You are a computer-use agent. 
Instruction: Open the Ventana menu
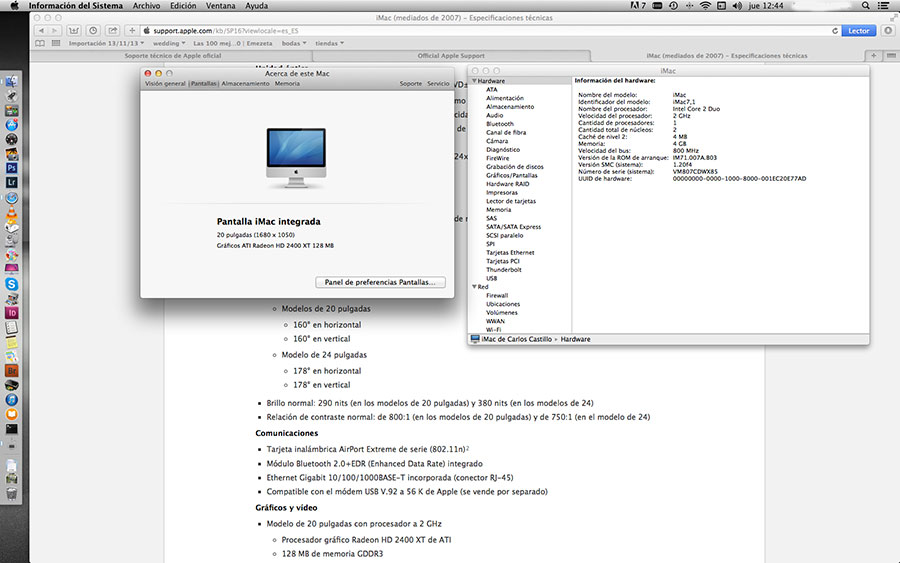[220, 6]
